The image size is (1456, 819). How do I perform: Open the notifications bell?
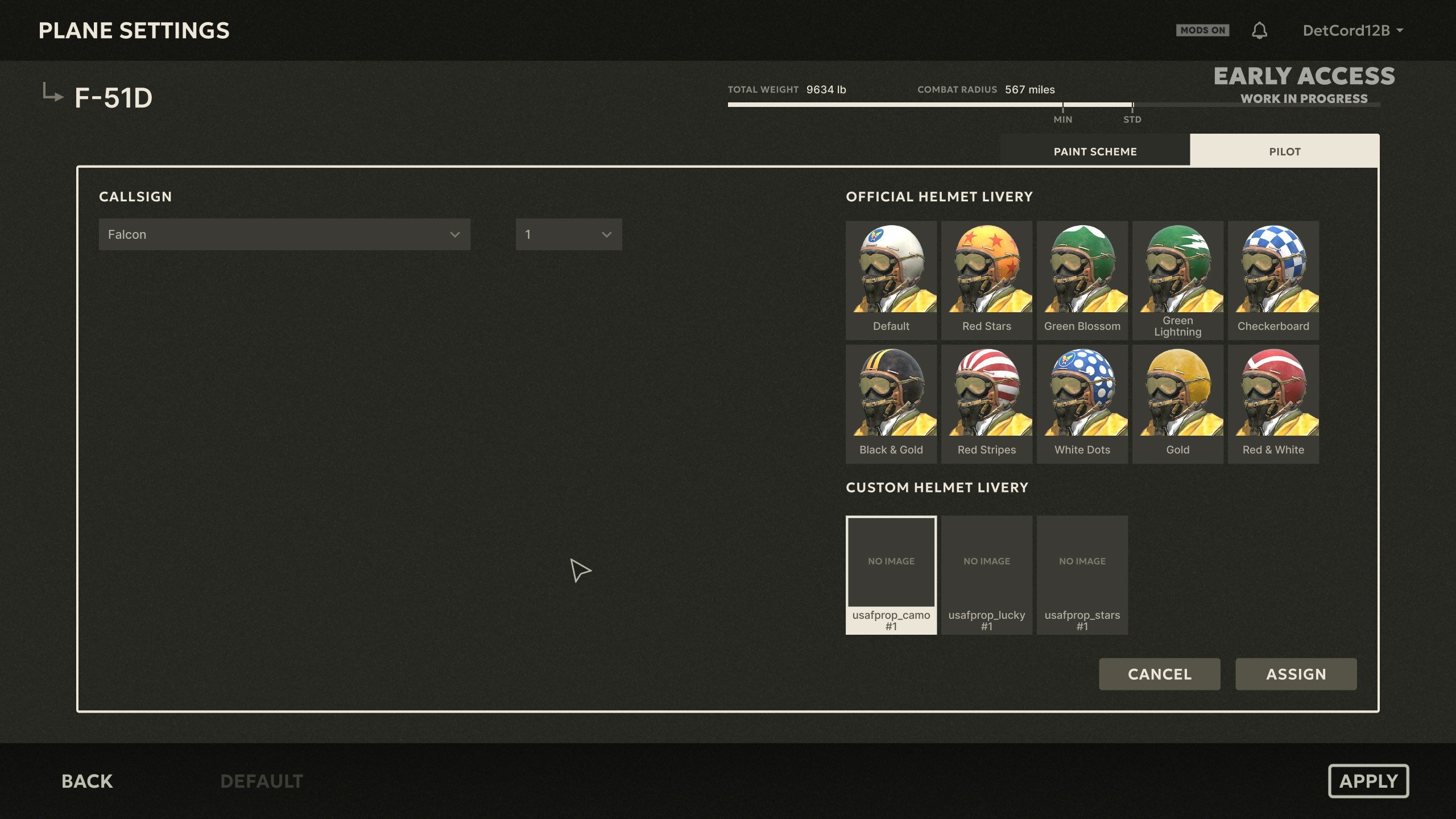click(x=1259, y=31)
